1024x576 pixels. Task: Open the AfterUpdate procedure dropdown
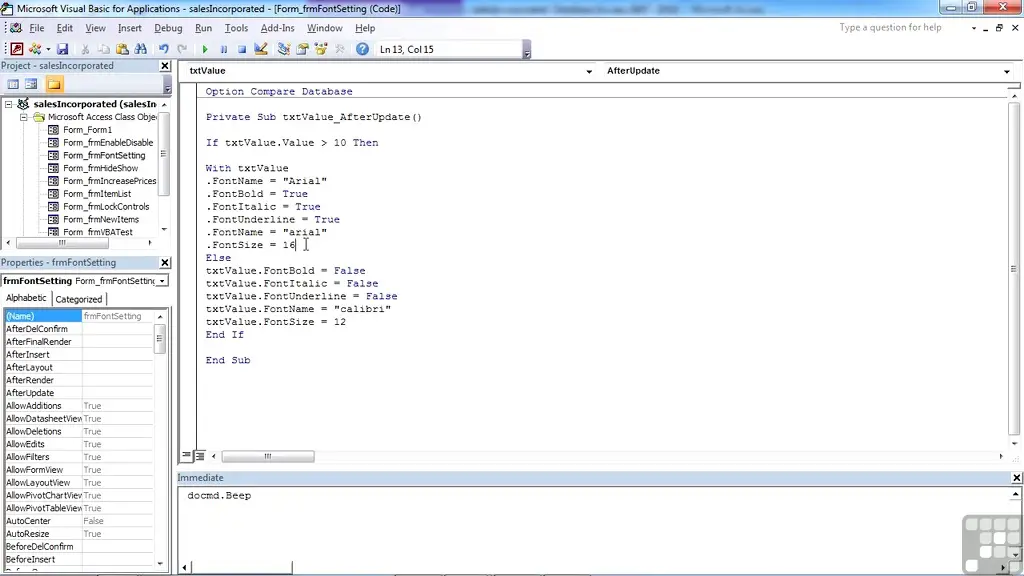(x=1006, y=71)
